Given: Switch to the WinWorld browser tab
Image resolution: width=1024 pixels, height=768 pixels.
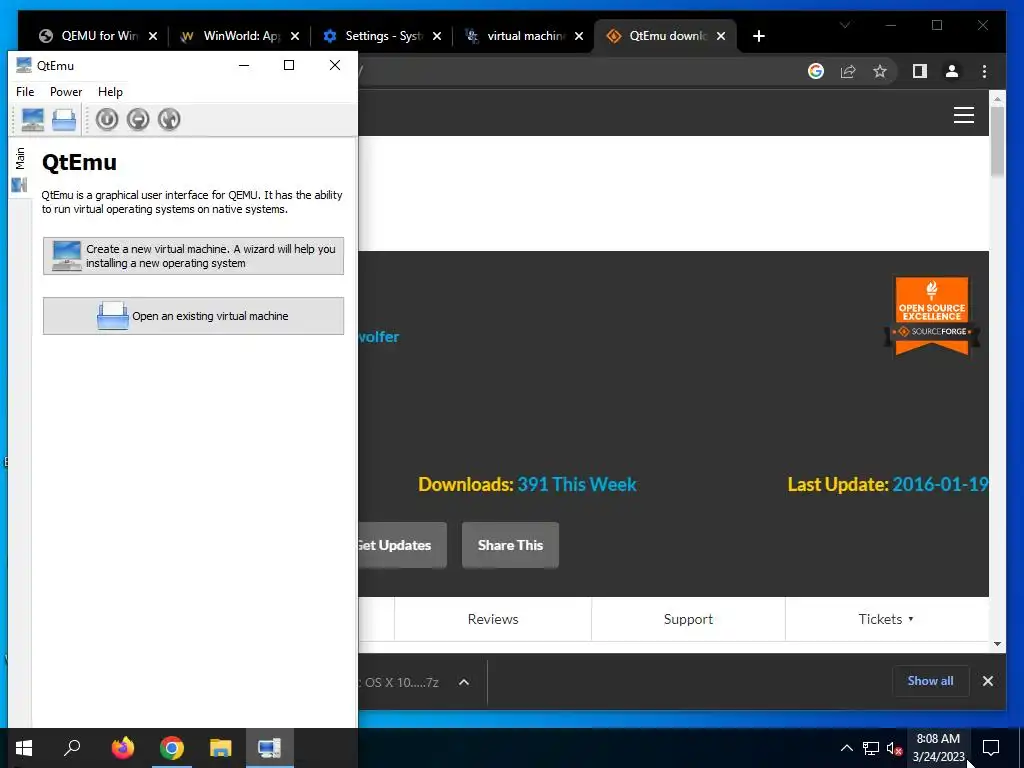Looking at the screenshot, I should pyautogui.click(x=239, y=36).
